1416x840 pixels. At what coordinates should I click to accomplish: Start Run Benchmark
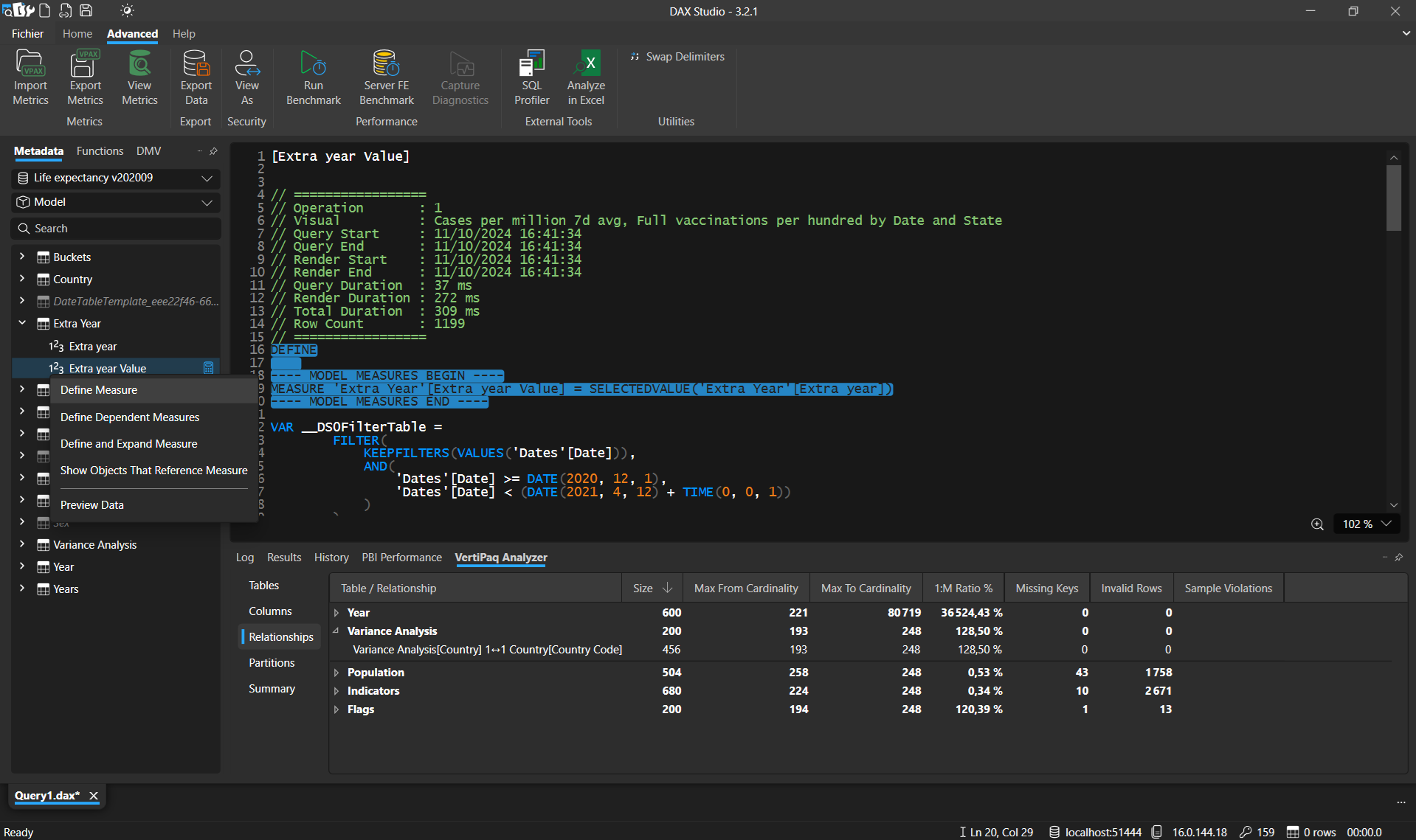(x=314, y=77)
